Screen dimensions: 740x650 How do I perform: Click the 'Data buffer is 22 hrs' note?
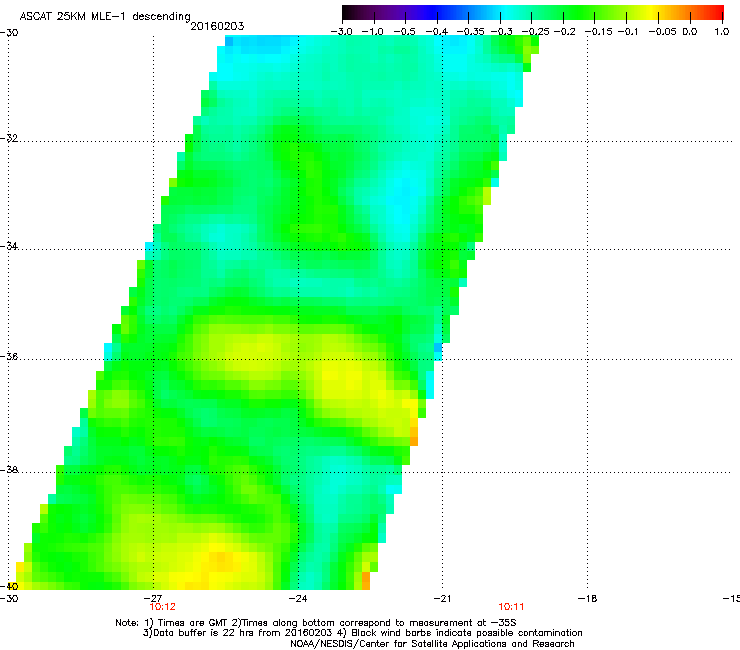362,633
